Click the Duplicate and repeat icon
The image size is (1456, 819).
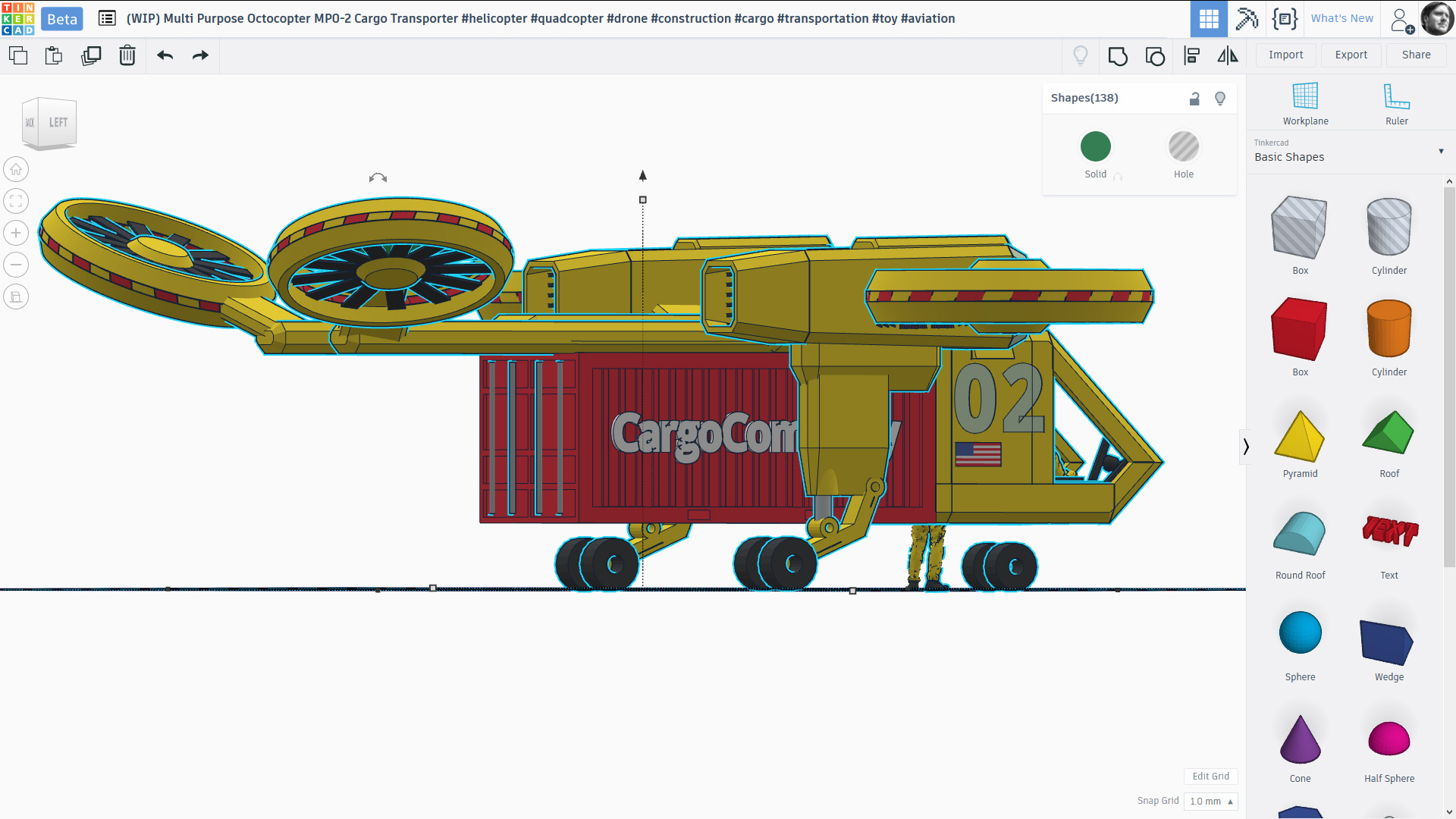(x=91, y=55)
